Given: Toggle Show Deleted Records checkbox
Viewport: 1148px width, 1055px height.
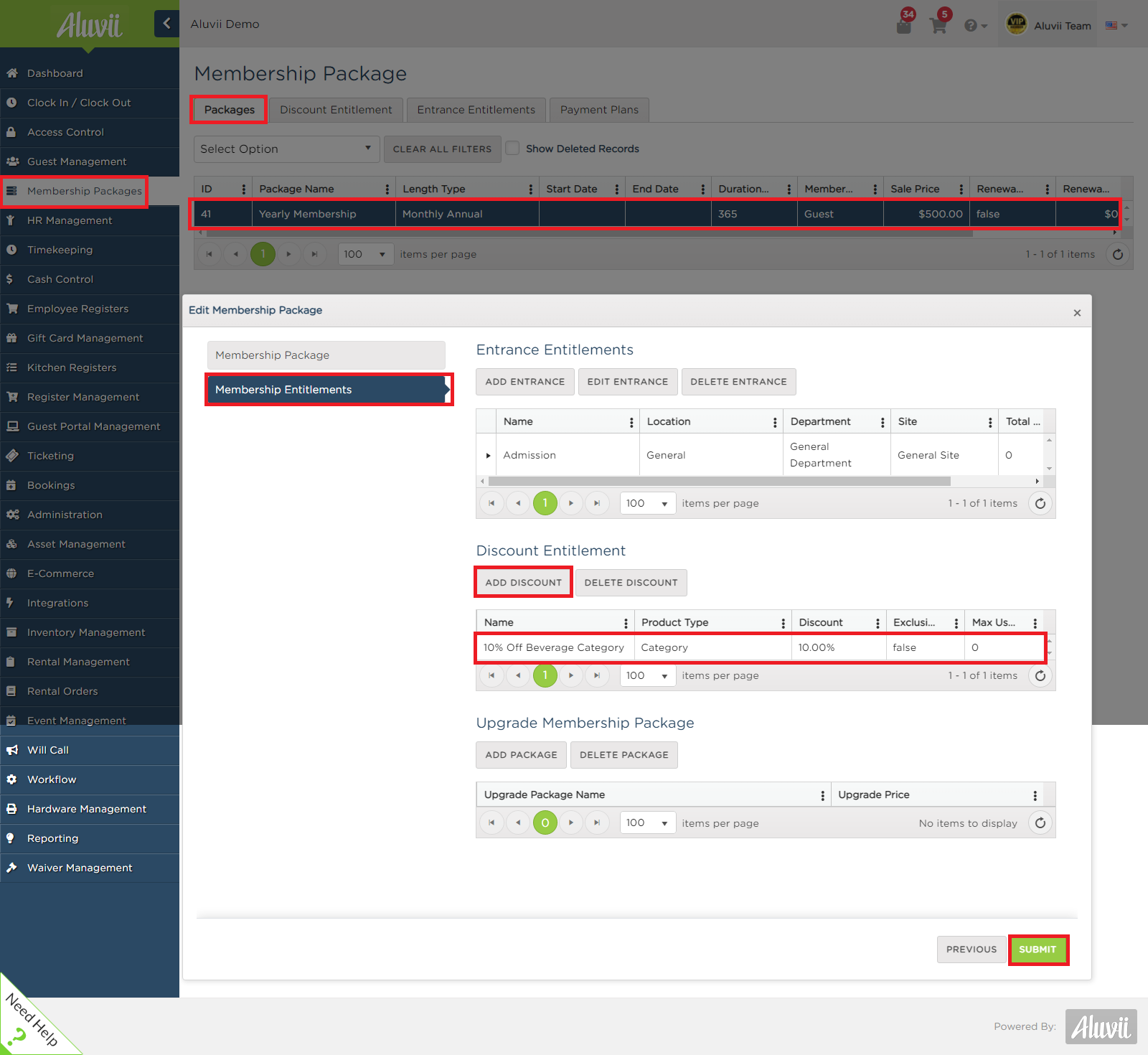Looking at the screenshot, I should click(x=512, y=148).
